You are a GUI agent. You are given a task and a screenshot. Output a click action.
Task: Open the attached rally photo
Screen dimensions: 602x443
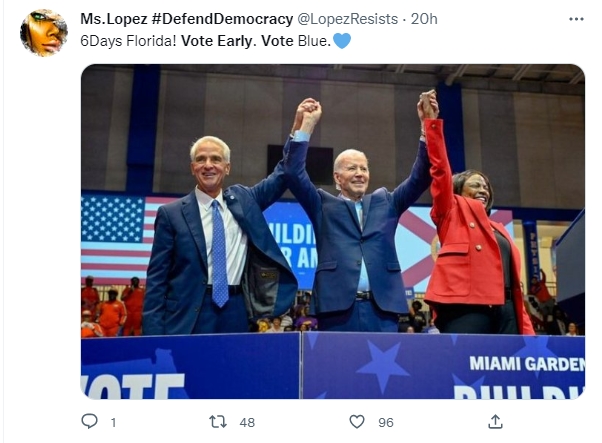pos(333,231)
